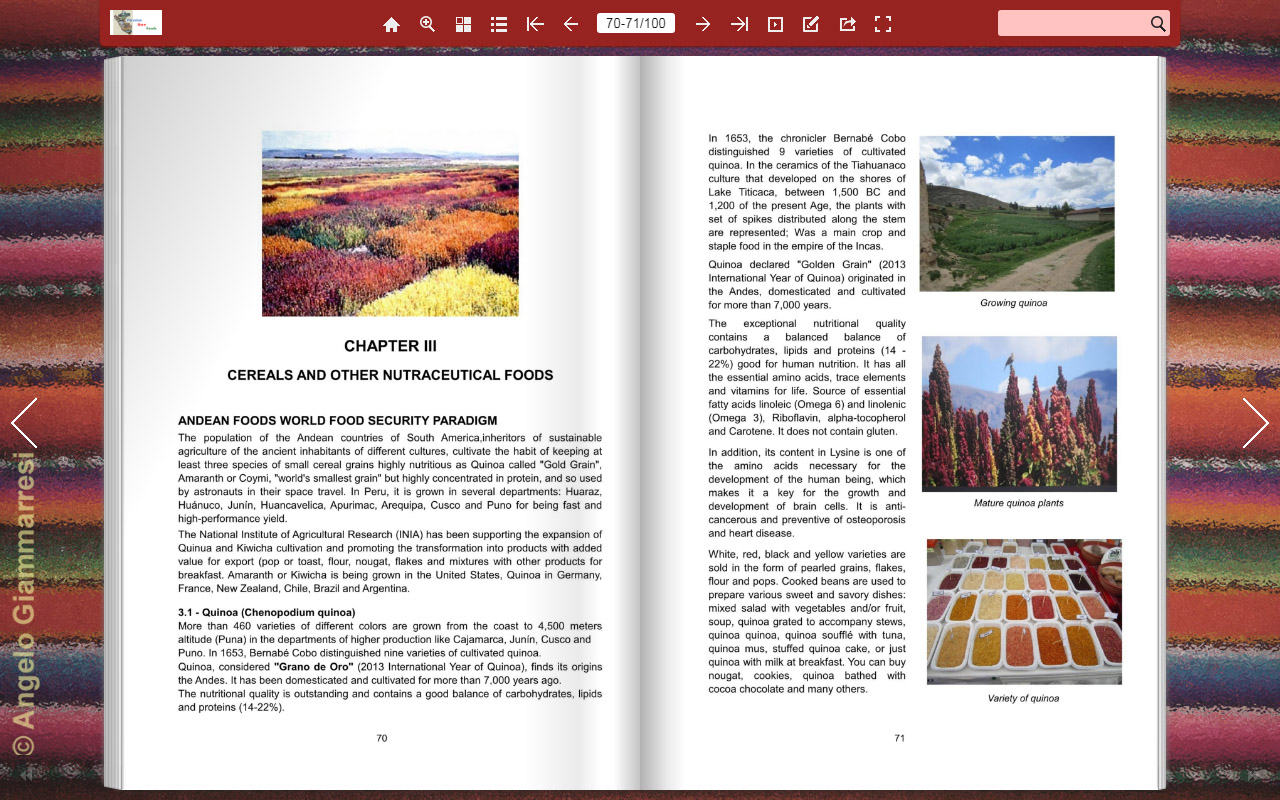1280x800 pixels.
Task: Click paragraph starting "Quinoa declared "Golden Grain""
Action: pyautogui.click(x=807, y=285)
